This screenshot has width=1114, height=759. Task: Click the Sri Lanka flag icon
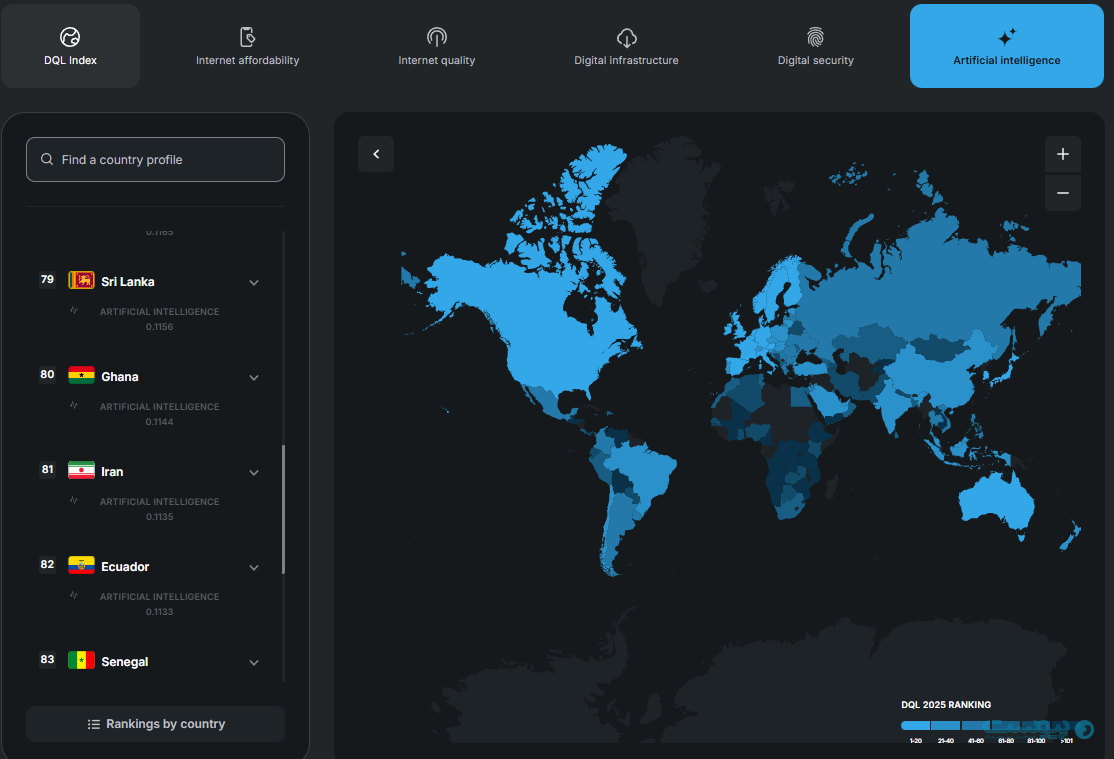click(81, 281)
